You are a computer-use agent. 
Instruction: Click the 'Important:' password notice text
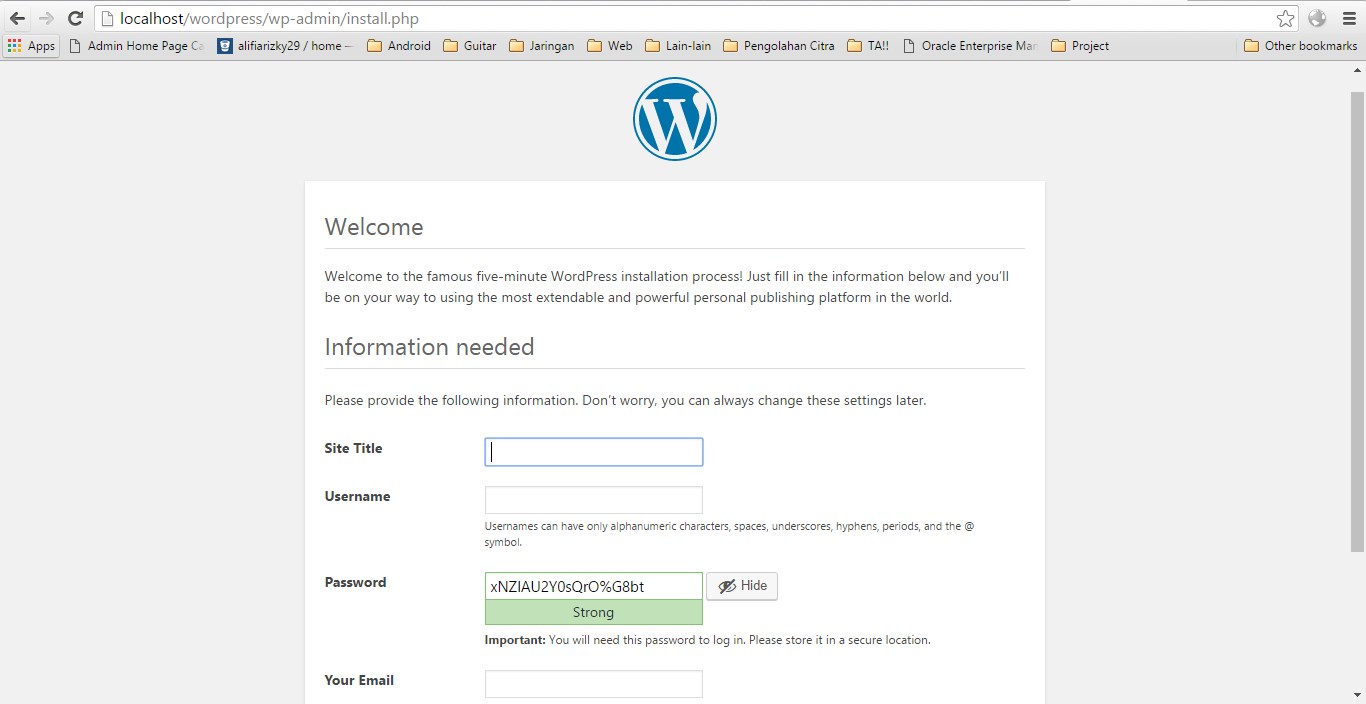click(707, 640)
